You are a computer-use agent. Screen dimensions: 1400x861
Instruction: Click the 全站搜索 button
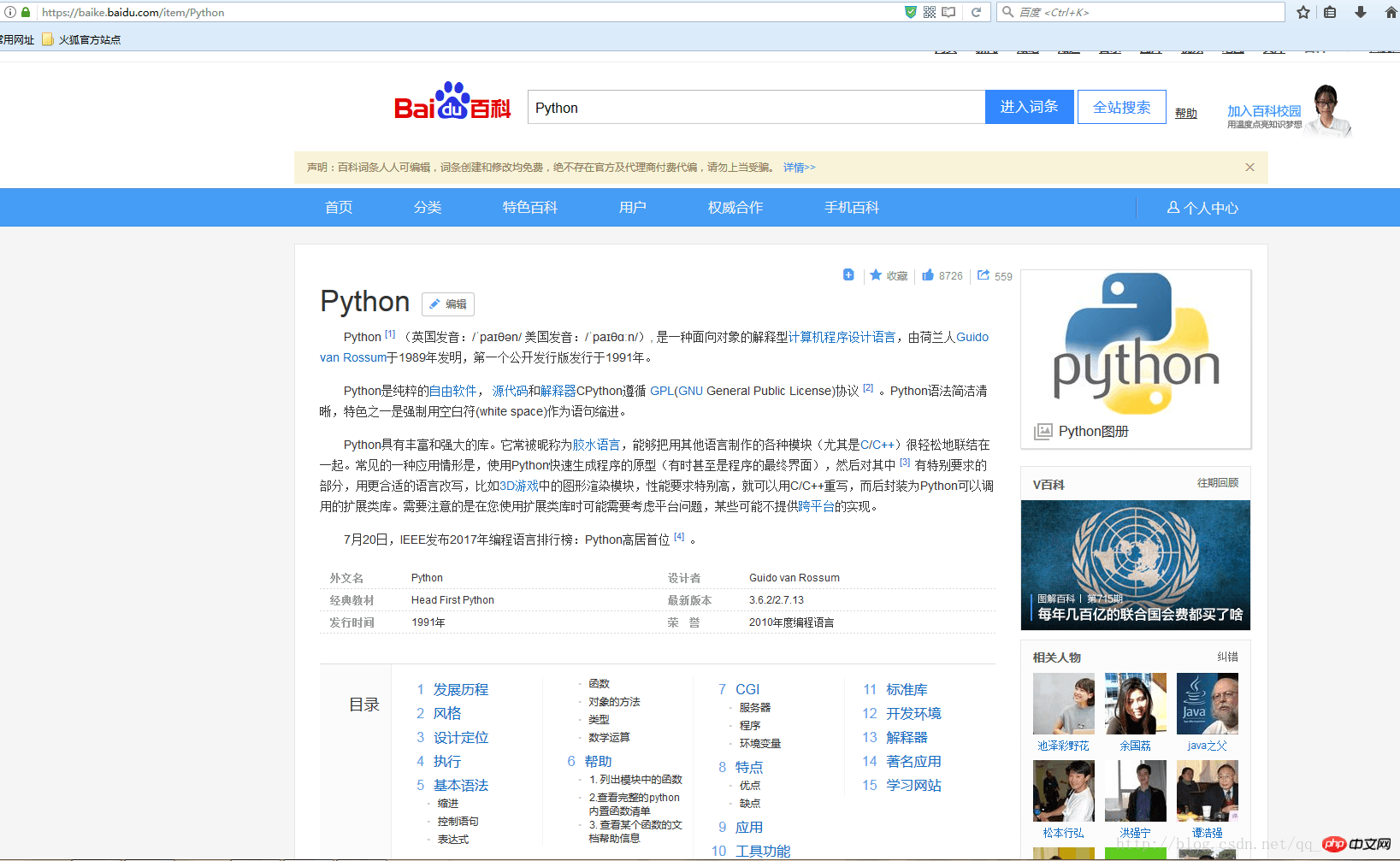tap(1121, 107)
